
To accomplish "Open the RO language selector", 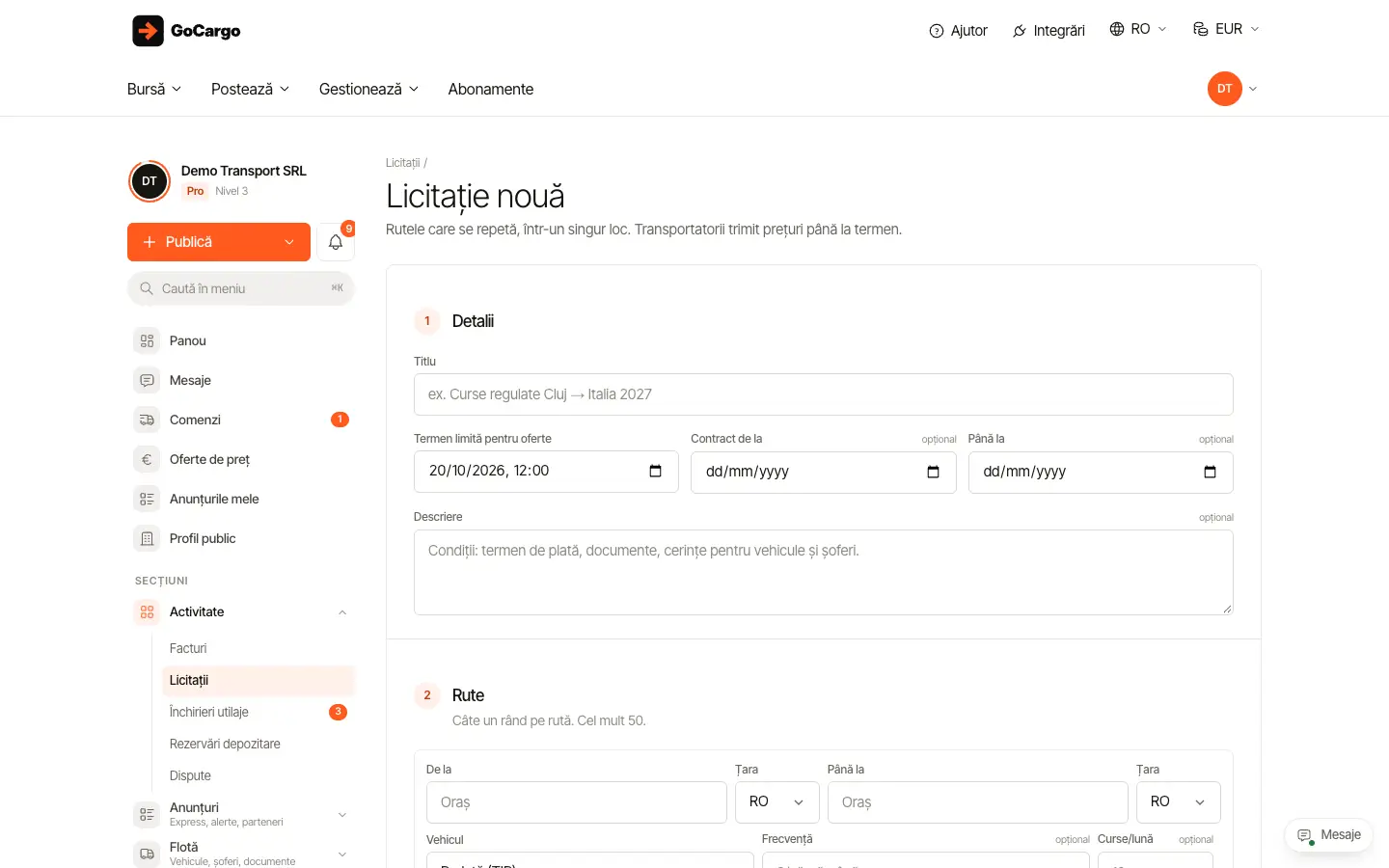I will 1138,29.
